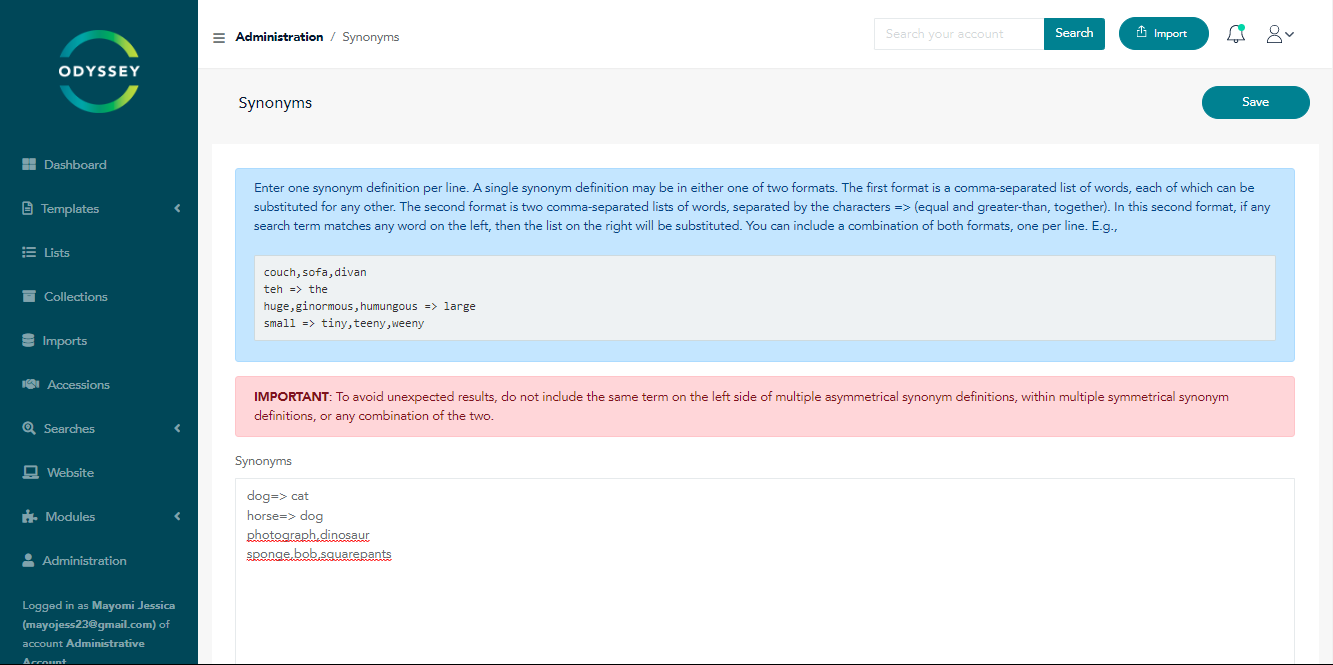Click the IMPORTANT warning label
Screen dimensions: 1333x665
click(291, 397)
